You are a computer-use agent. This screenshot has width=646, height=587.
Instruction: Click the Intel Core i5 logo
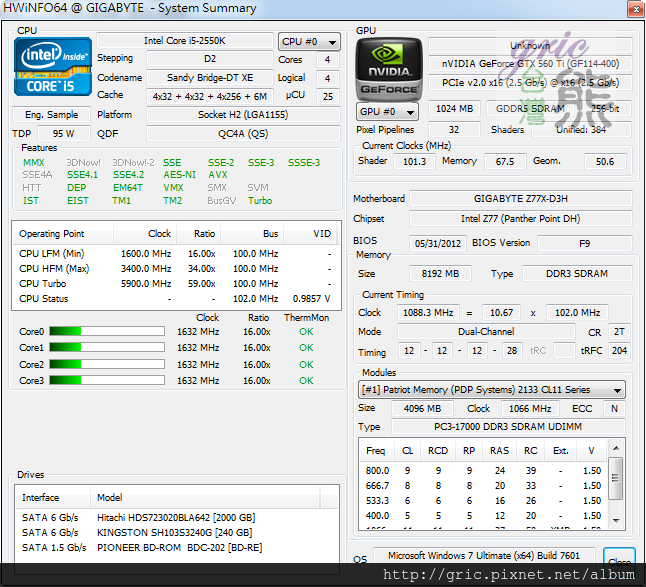[x=53, y=66]
